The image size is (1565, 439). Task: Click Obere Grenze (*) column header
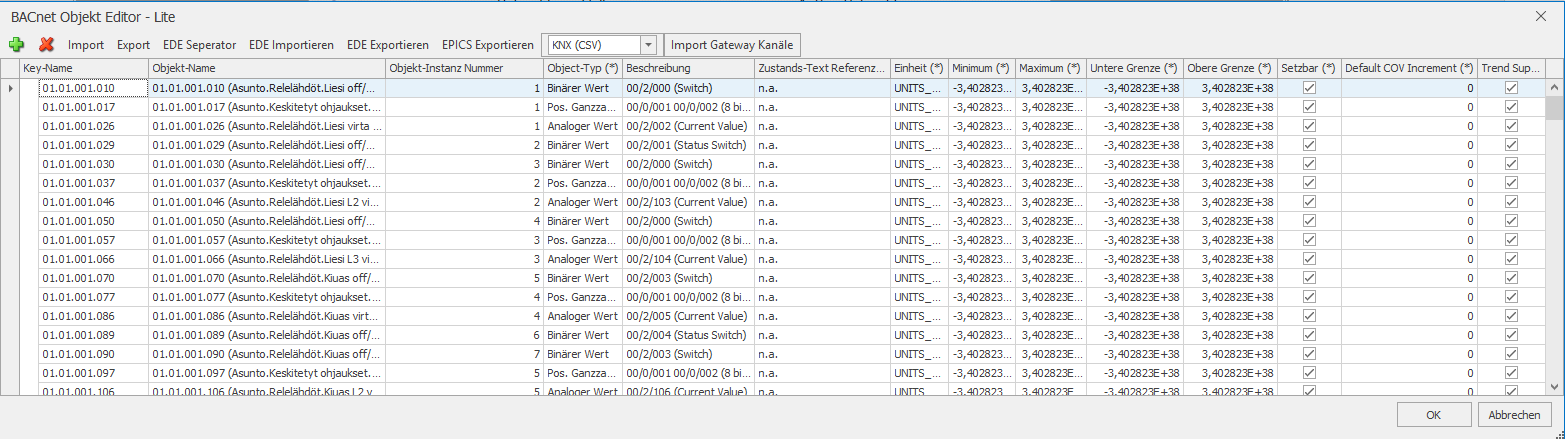point(1230,68)
